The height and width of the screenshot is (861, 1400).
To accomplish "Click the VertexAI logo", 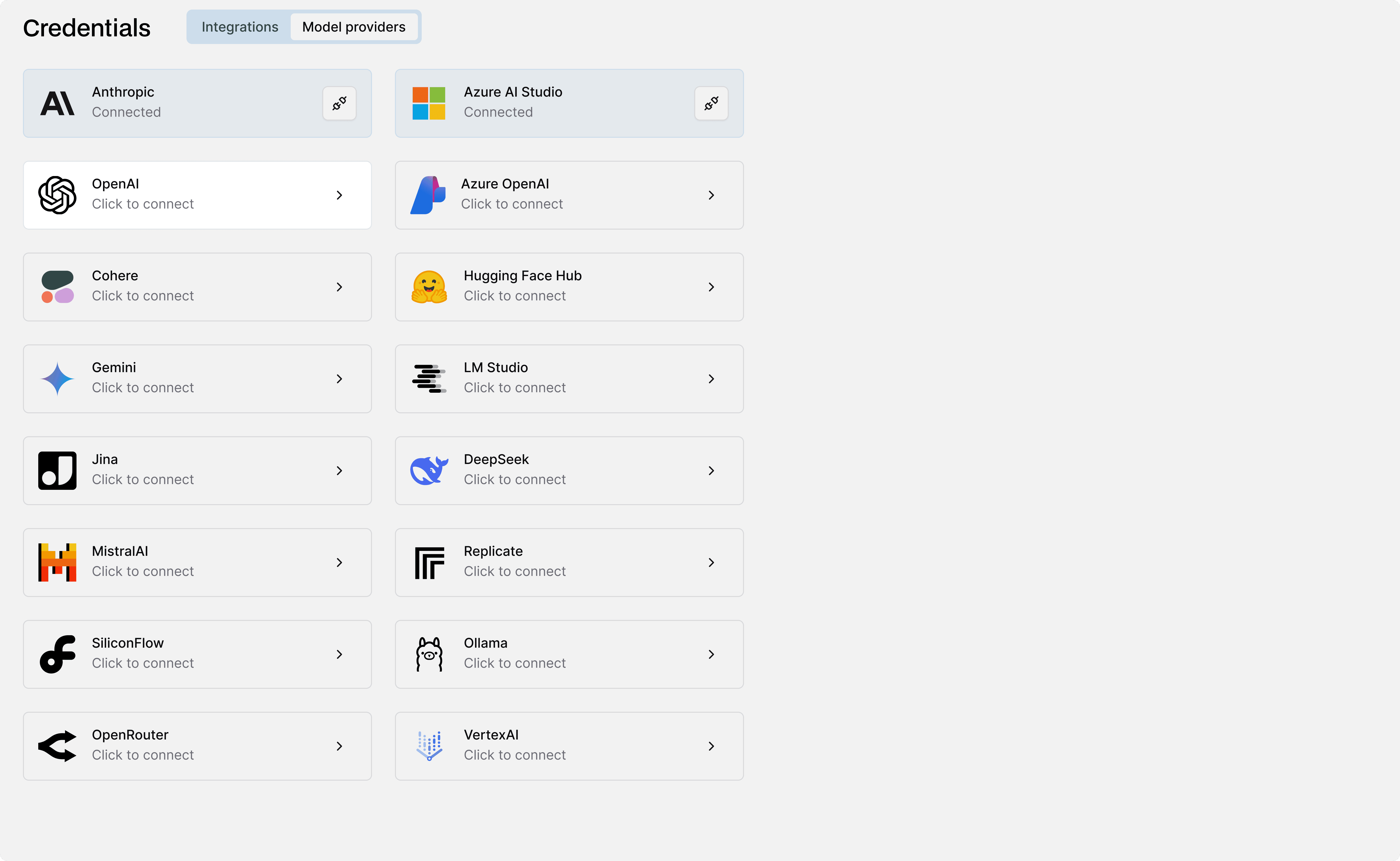I will (429, 746).
